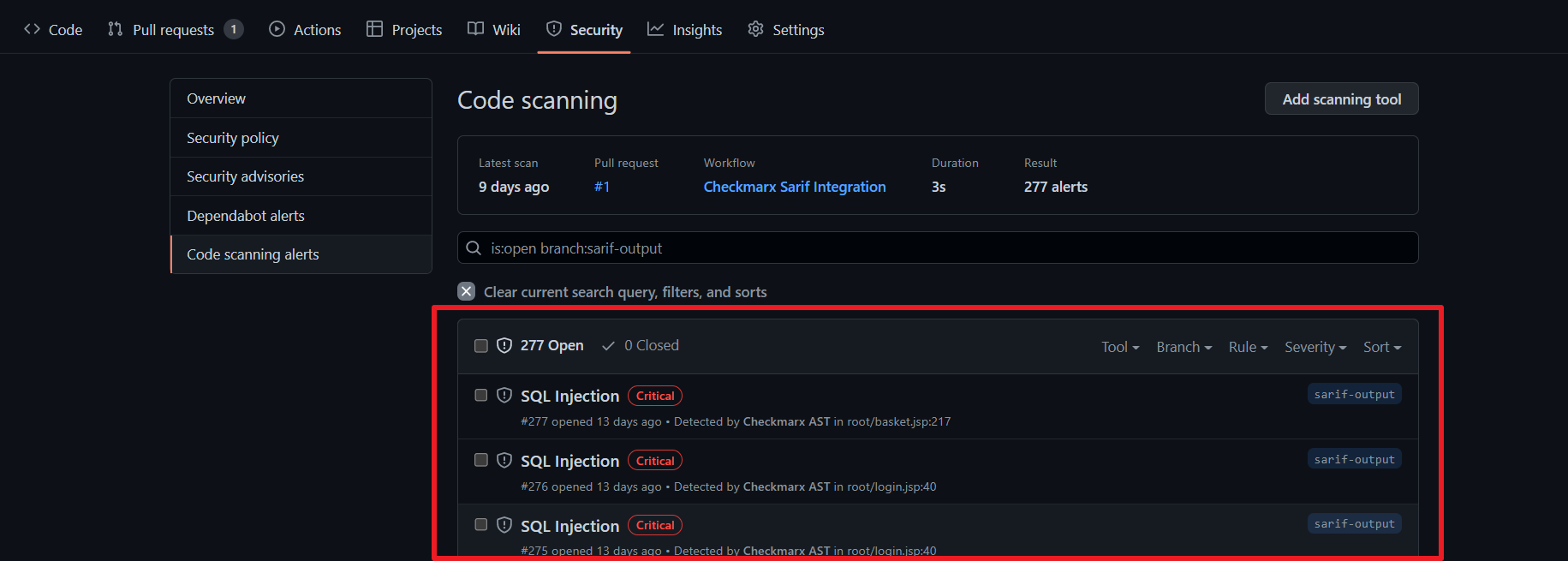Screen dimensions: 1568x561
Task: Open the Checkmarx Sarif Integration workflow link
Action: tap(795, 187)
